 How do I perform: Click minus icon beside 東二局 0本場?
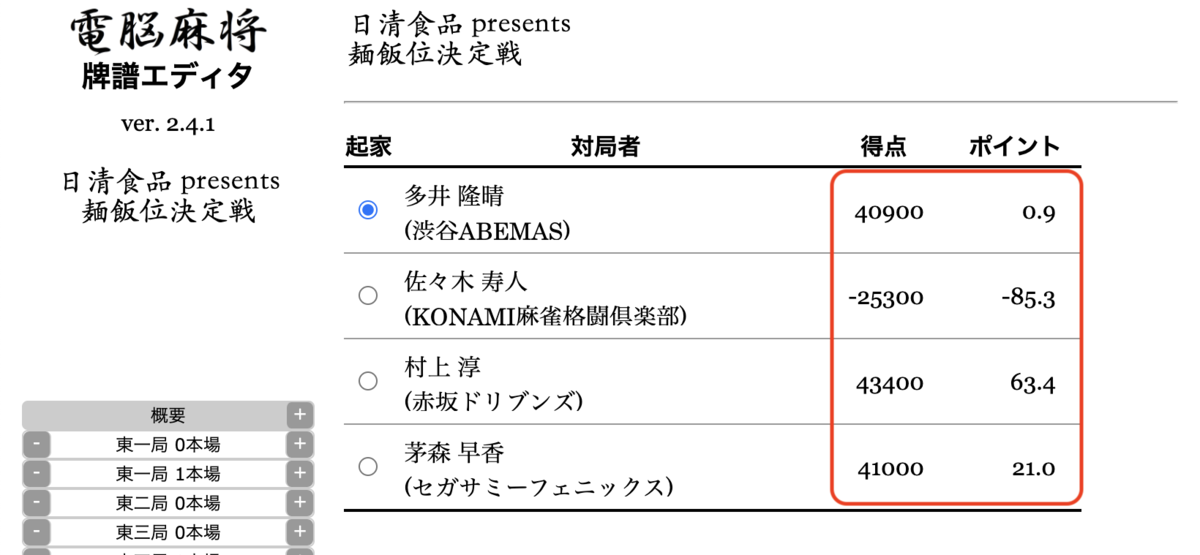(36, 503)
